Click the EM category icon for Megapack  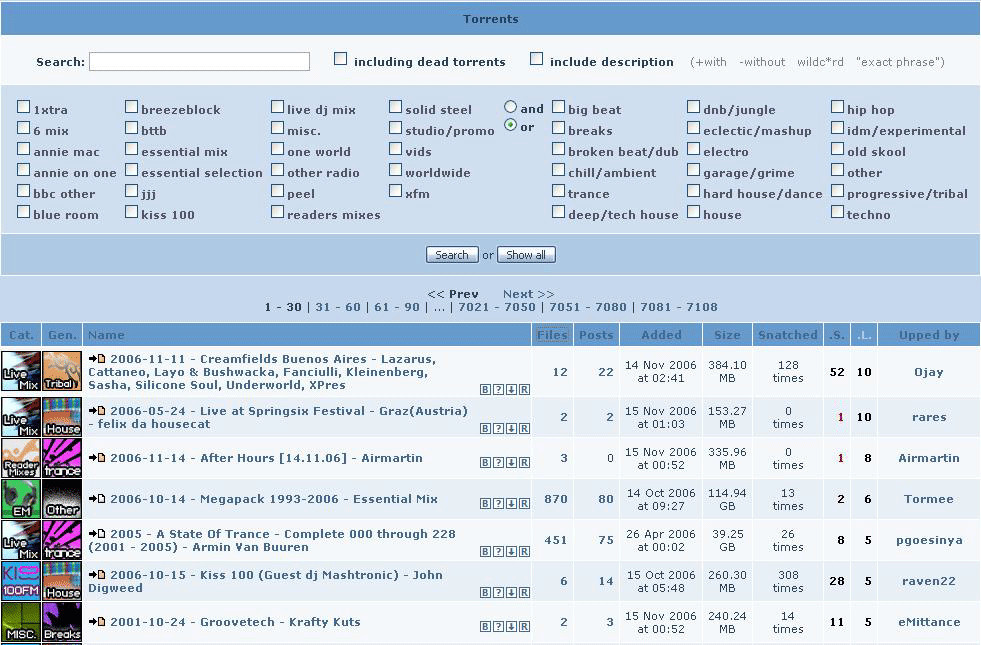tap(21, 498)
